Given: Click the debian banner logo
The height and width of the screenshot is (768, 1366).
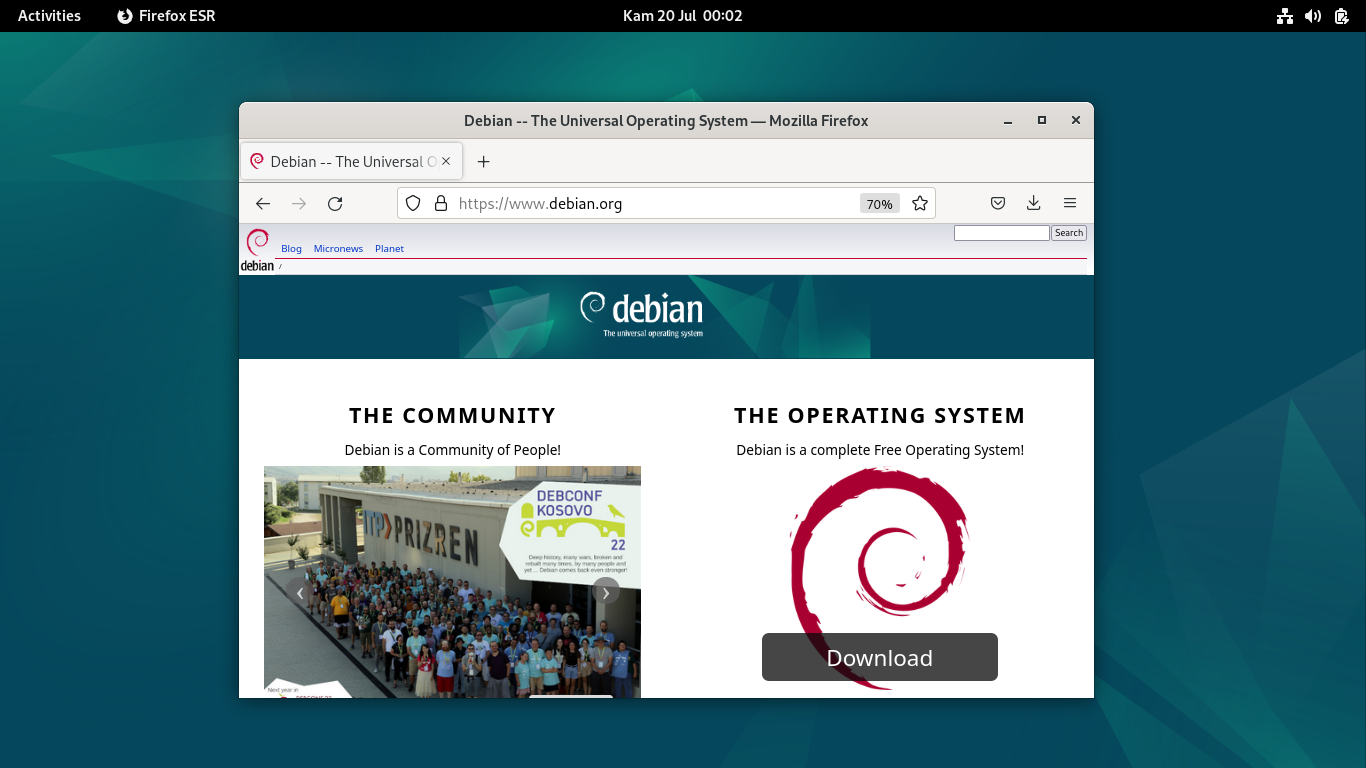Looking at the screenshot, I should [642, 314].
